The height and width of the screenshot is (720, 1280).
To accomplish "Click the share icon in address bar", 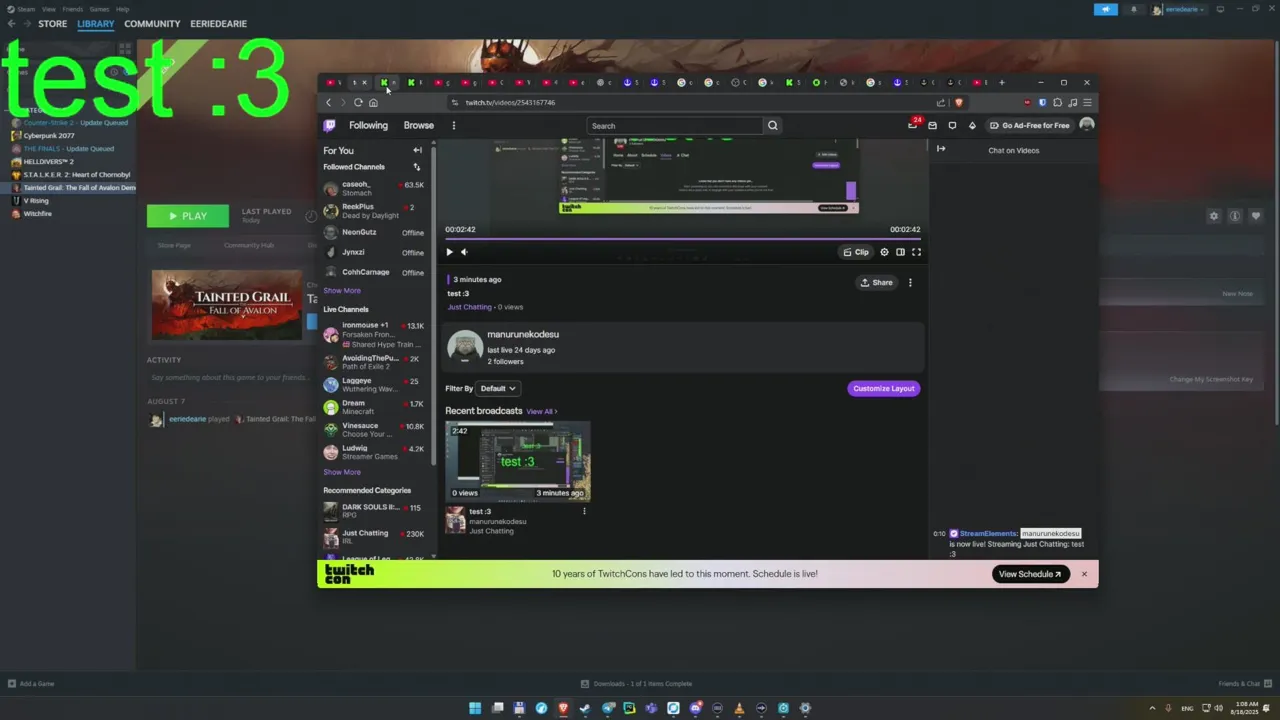I will (x=941, y=102).
